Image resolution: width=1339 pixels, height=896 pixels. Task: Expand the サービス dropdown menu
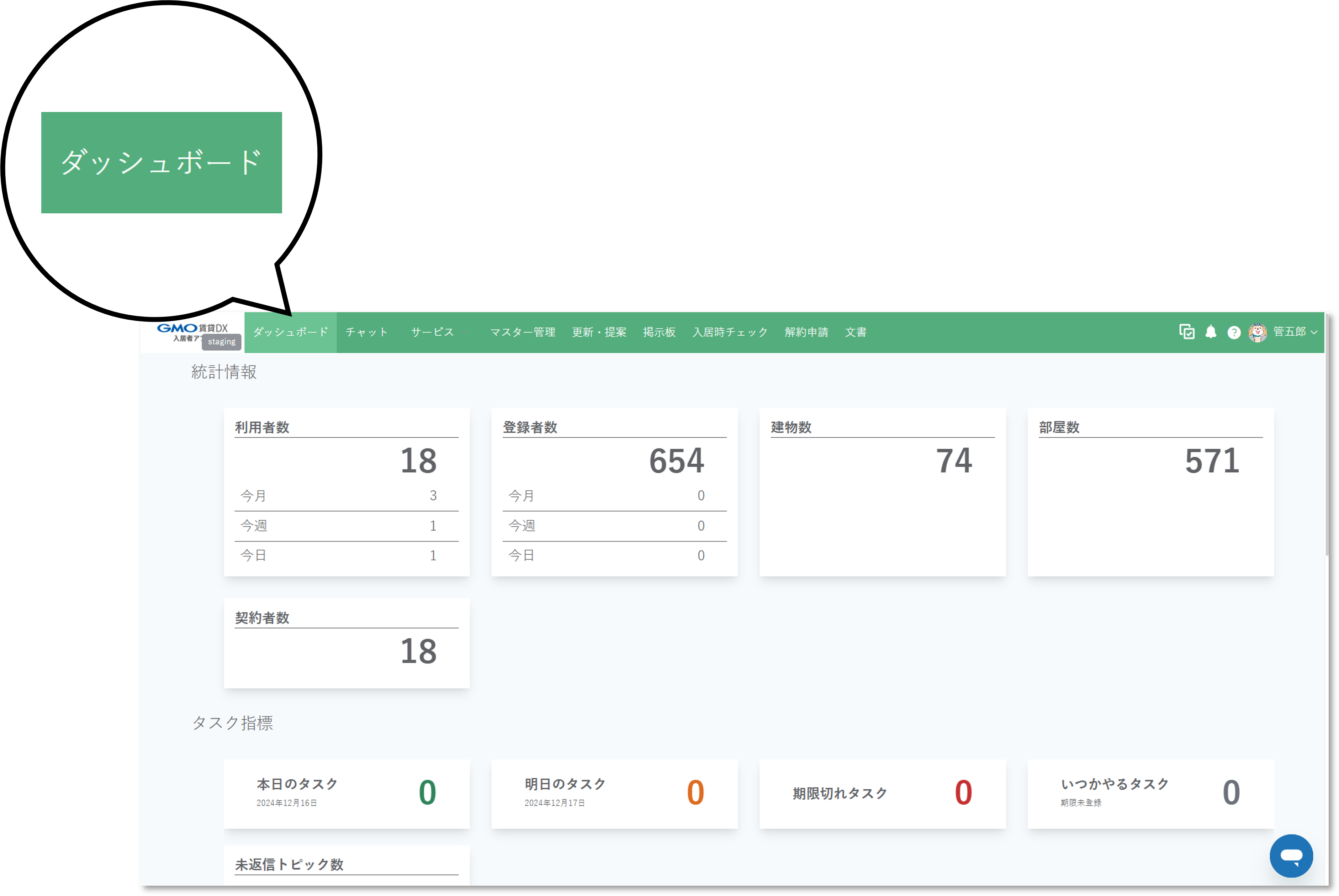pos(437,332)
